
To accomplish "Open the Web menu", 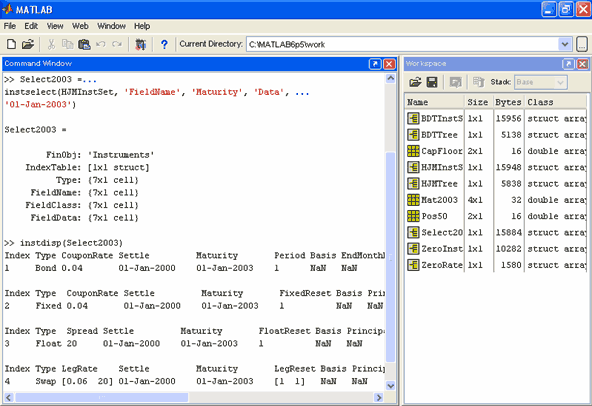I will [x=80, y=26].
